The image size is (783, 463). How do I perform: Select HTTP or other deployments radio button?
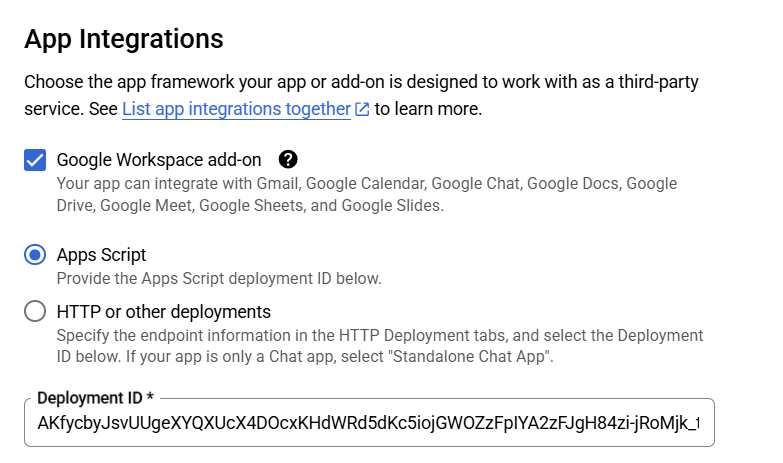35,311
